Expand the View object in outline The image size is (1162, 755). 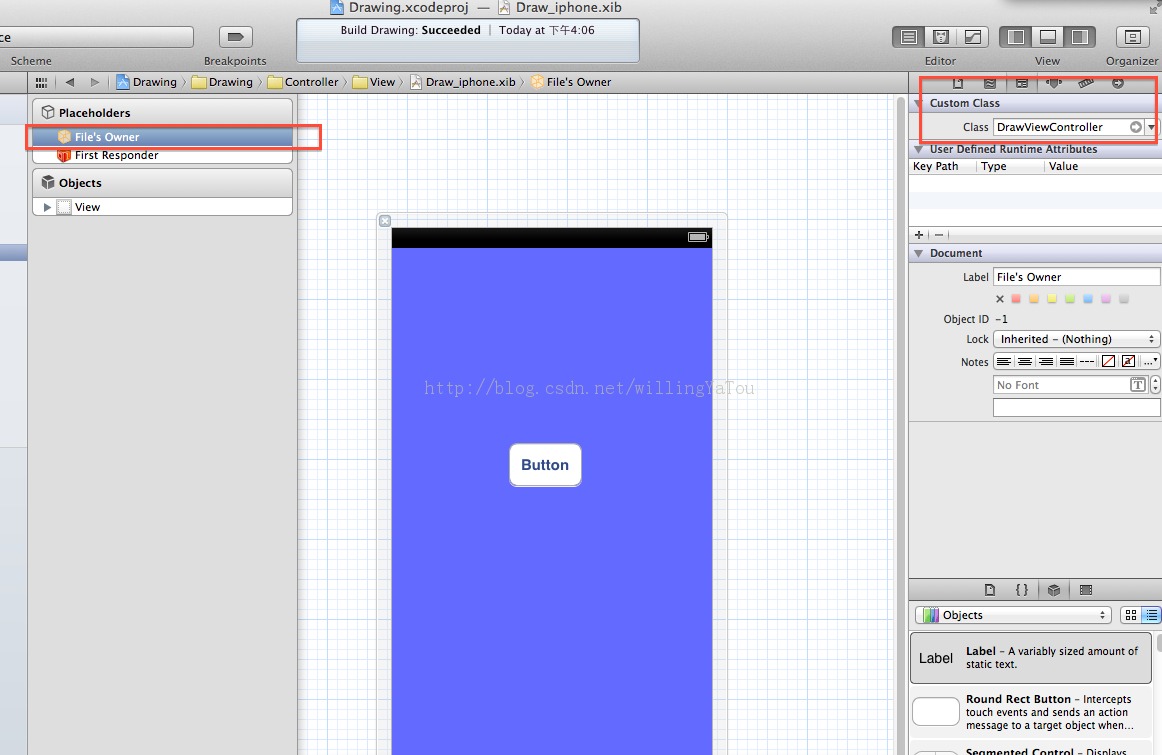(46, 207)
